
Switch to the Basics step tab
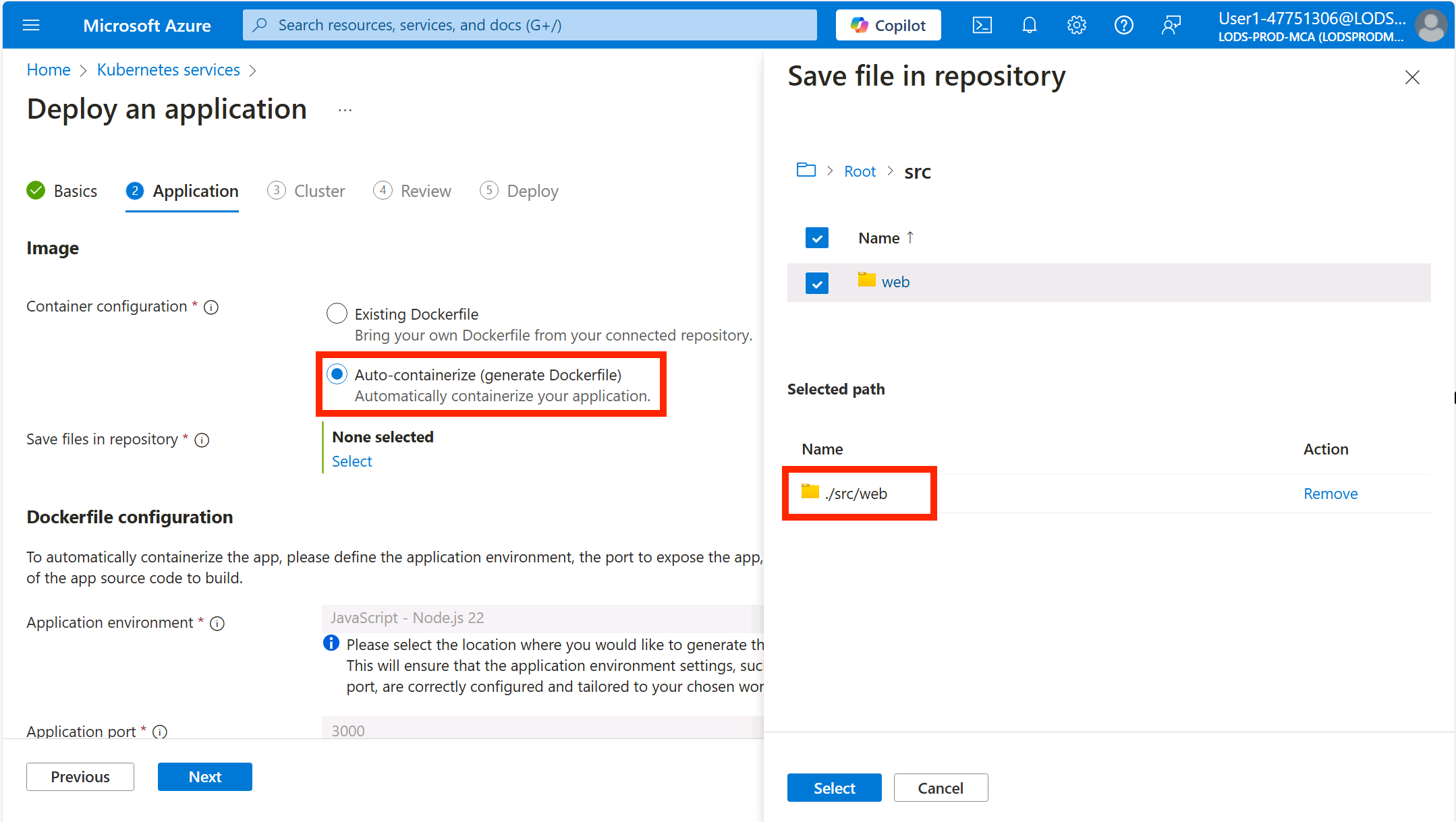(62, 191)
